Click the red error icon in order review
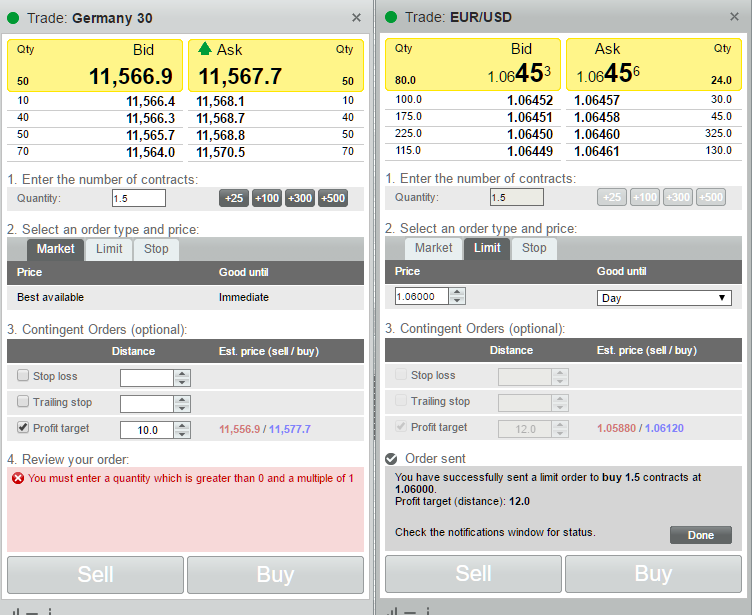The width and height of the screenshot is (752, 615). [x=18, y=478]
